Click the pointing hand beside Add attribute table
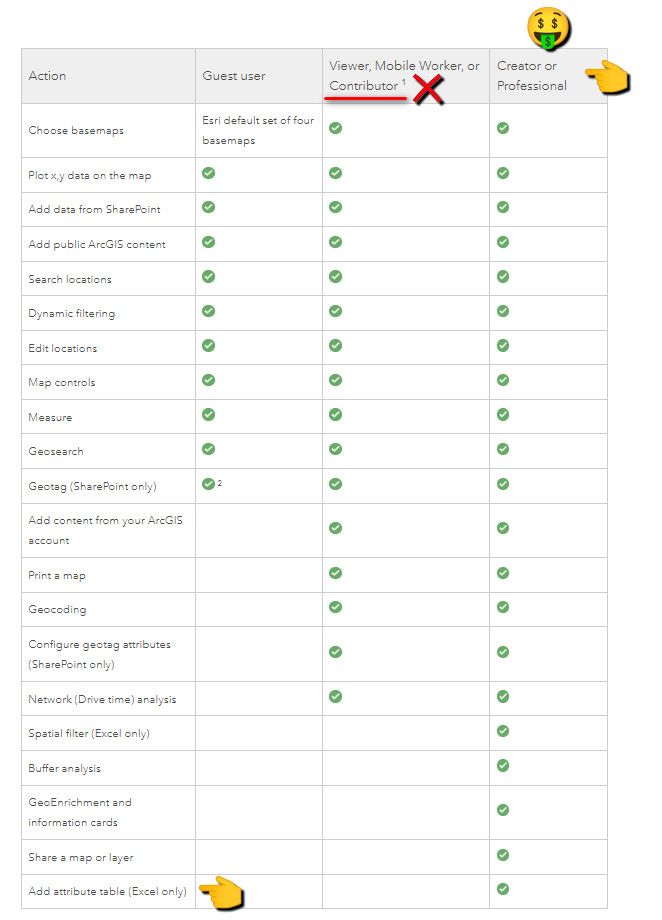This screenshot has height=920, width=662. (222, 891)
